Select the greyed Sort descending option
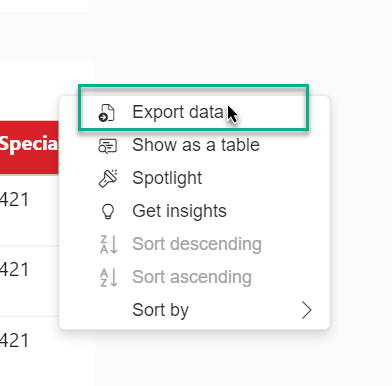Viewport: 392px width, 386px height. pyautogui.click(x=194, y=244)
